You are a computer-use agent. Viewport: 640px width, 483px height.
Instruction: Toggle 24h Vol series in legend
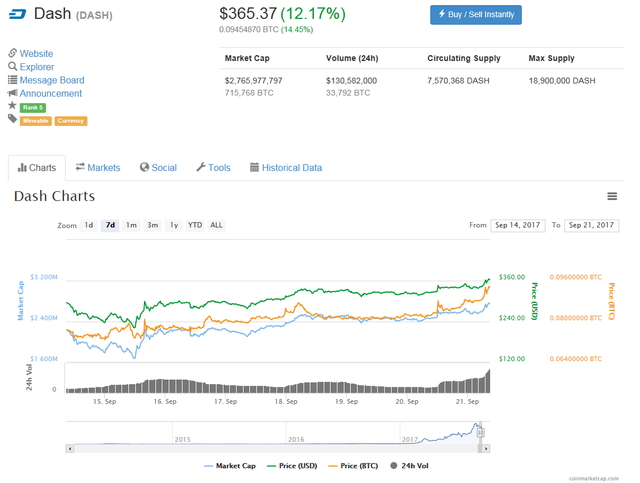(409, 466)
